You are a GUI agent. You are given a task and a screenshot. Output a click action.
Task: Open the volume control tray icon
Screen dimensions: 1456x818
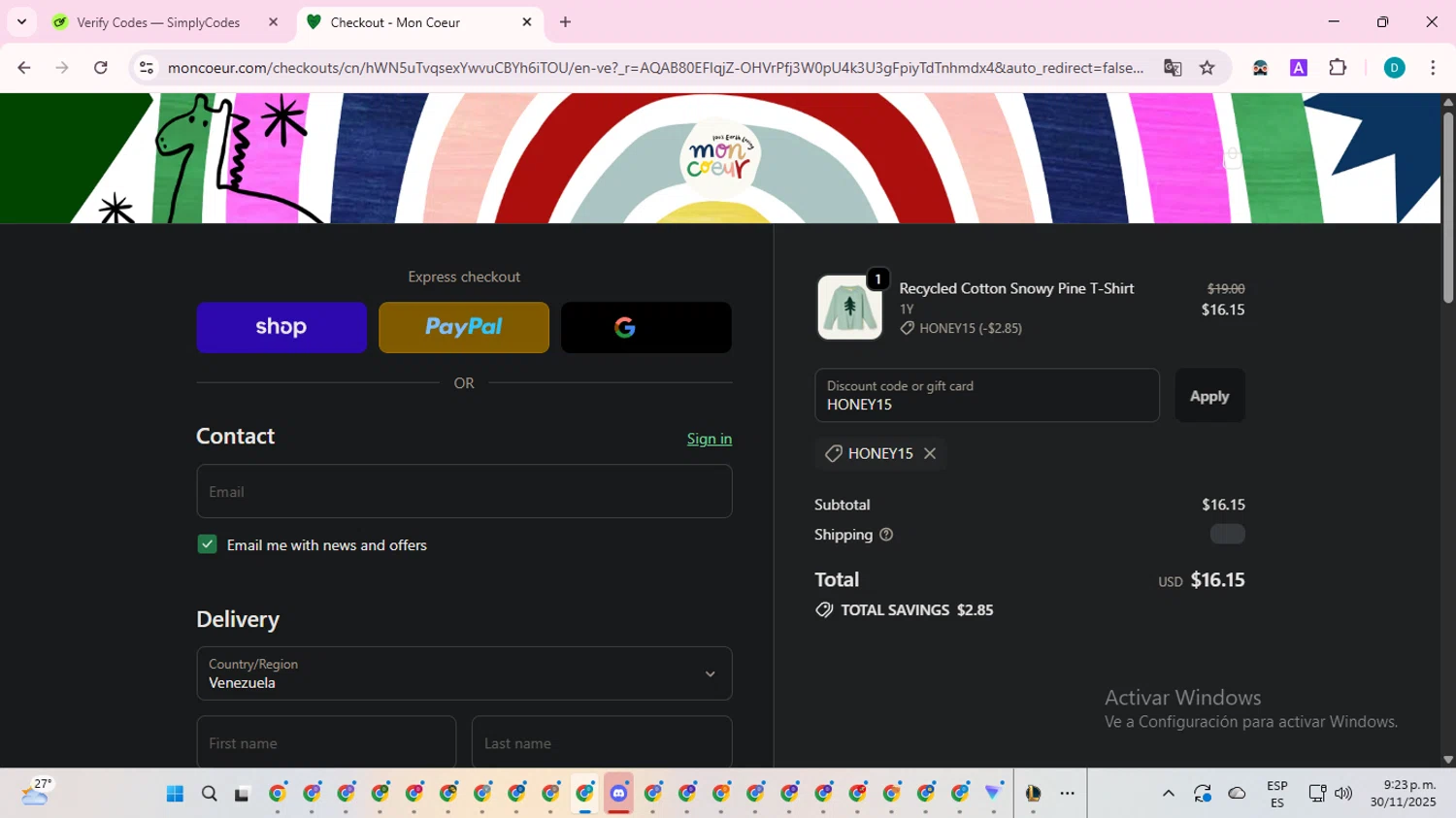click(1343, 794)
